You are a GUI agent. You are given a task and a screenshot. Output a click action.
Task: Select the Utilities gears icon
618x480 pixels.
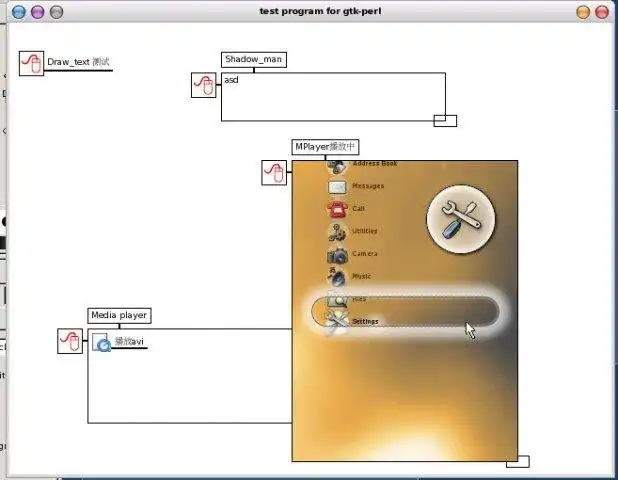[337, 232]
